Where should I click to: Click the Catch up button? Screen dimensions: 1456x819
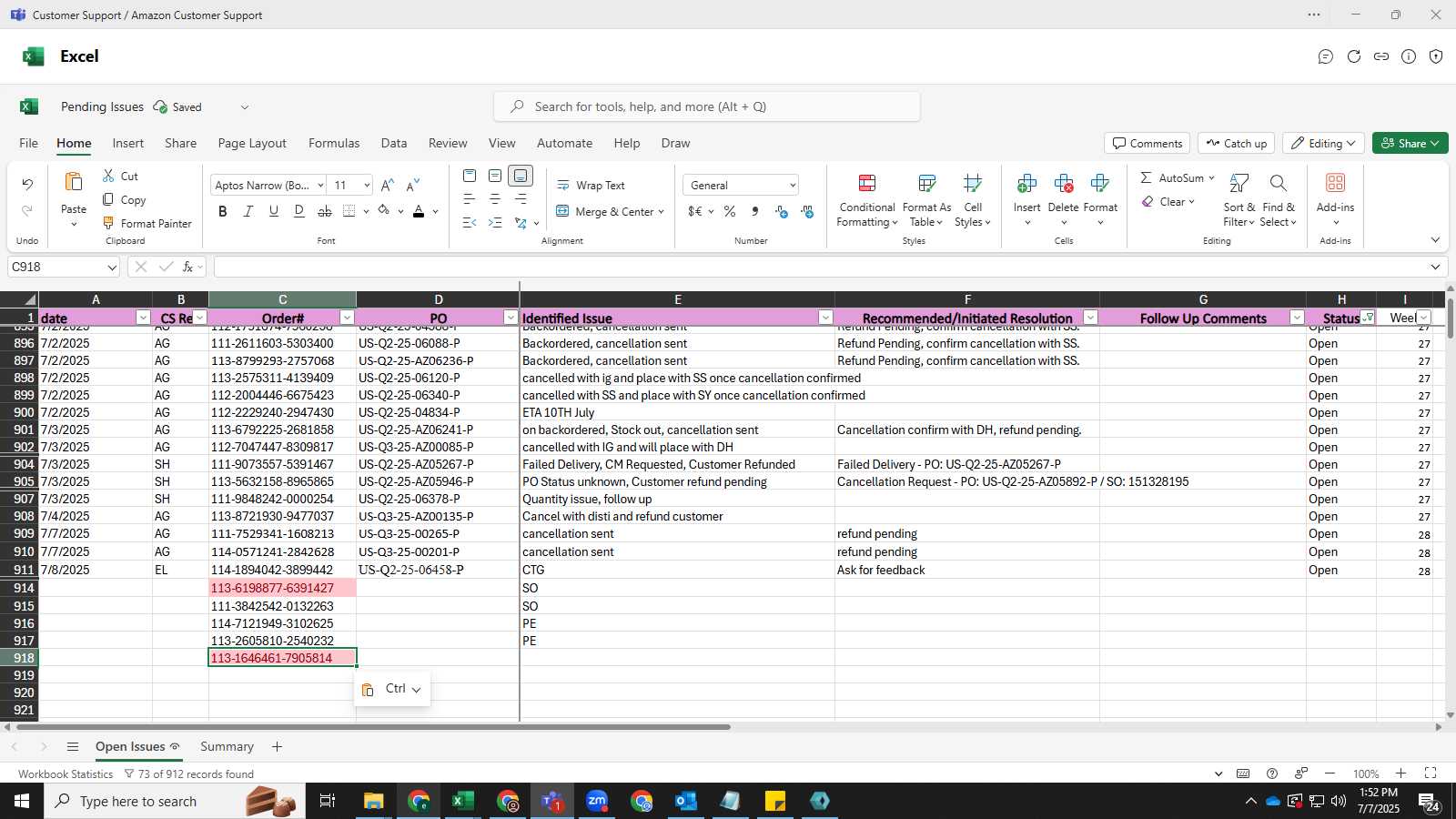[1236, 143]
